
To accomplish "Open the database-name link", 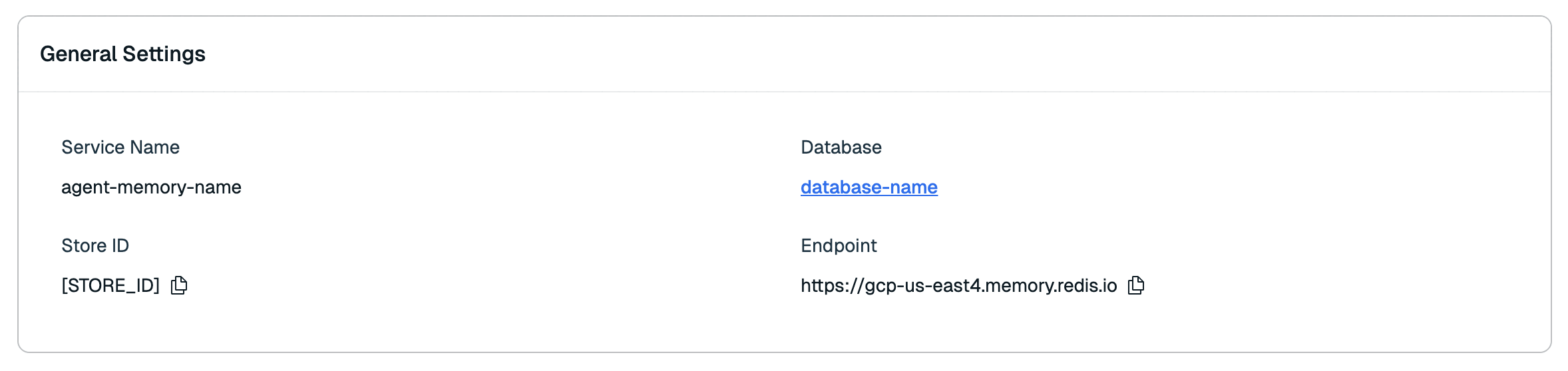I will point(869,187).
